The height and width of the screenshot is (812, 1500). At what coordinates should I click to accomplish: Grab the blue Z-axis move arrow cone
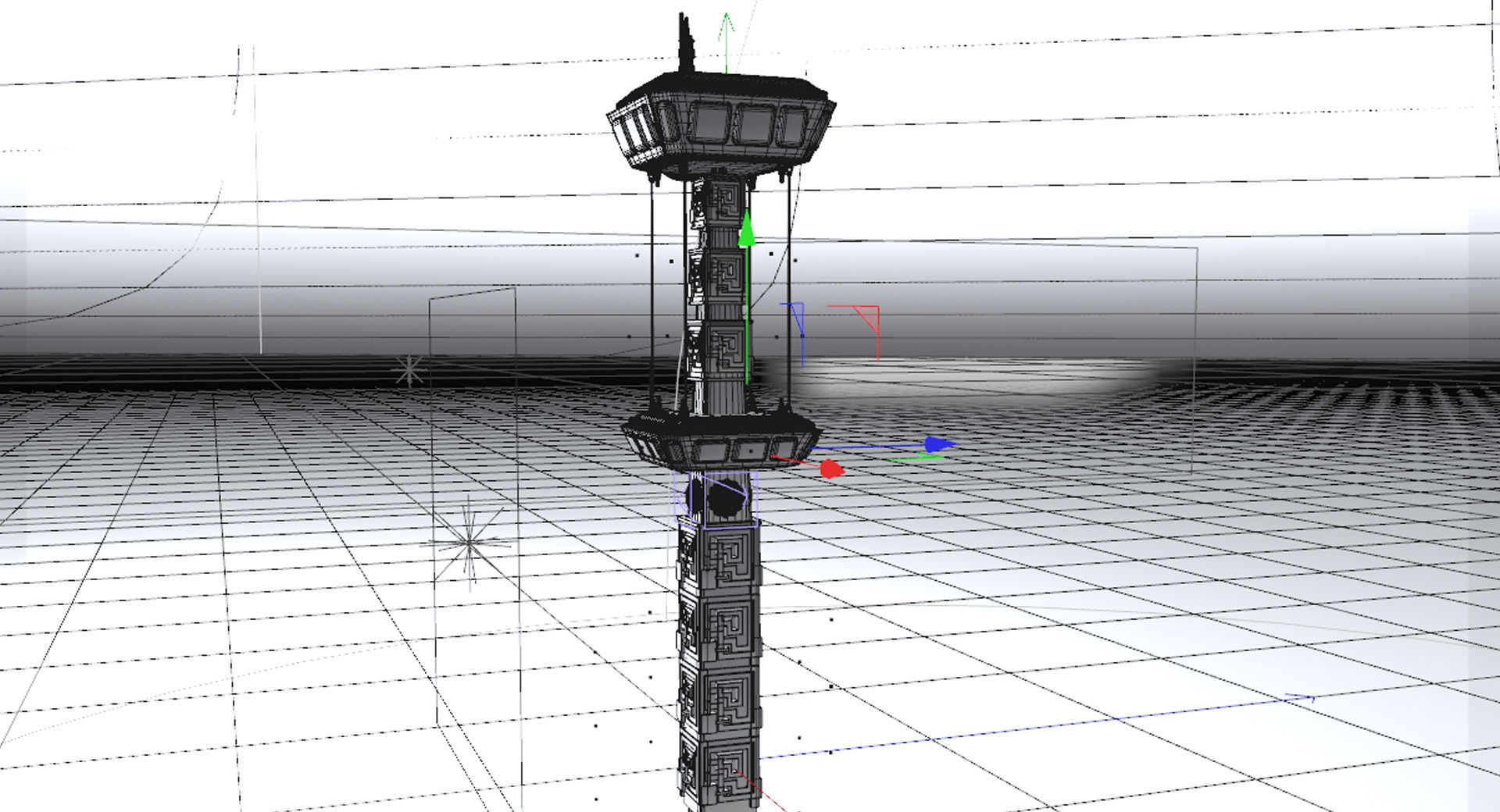point(941,444)
